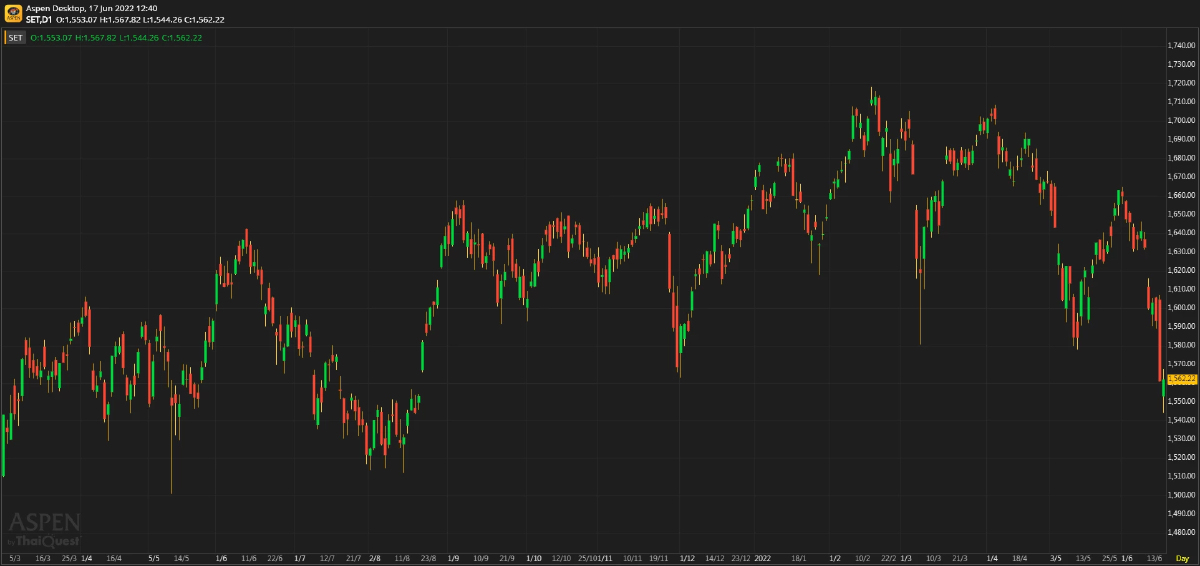Click the 23/8 date on time axis
The height and width of the screenshot is (566, 1200).
click(x=429, y=558)
